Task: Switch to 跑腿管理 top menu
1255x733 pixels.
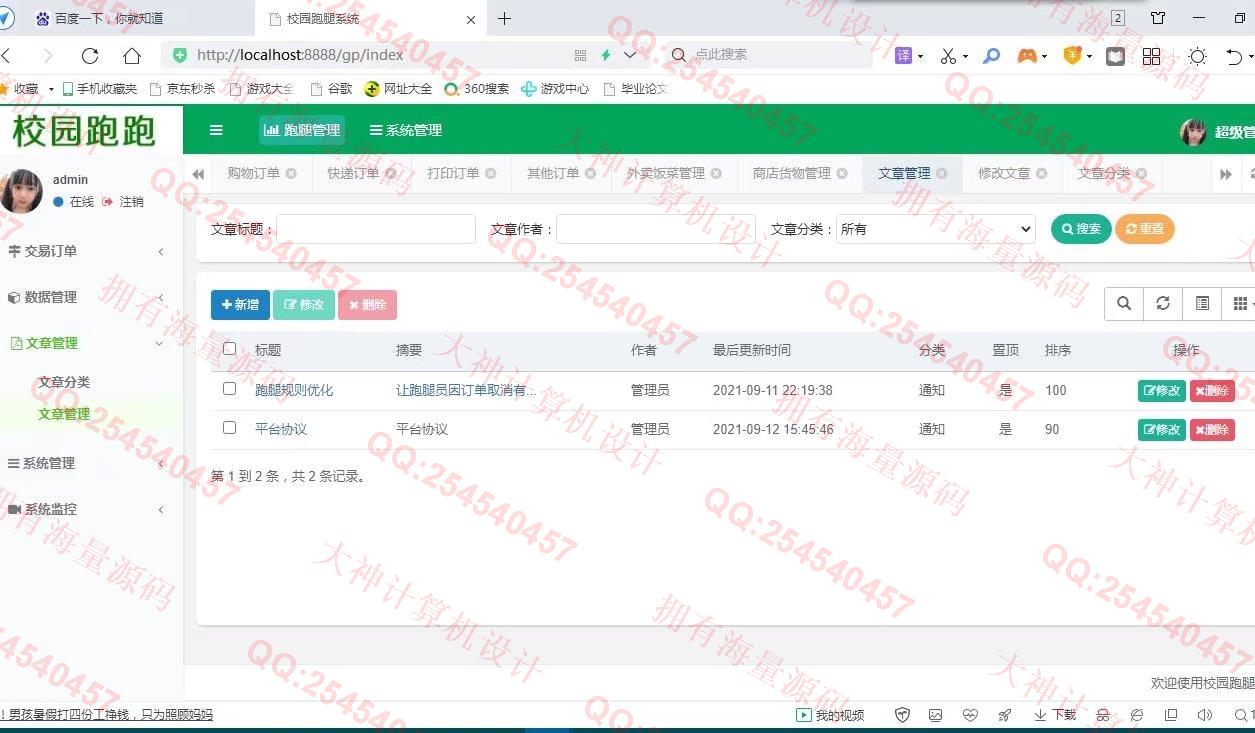Action: coord(302,130)
